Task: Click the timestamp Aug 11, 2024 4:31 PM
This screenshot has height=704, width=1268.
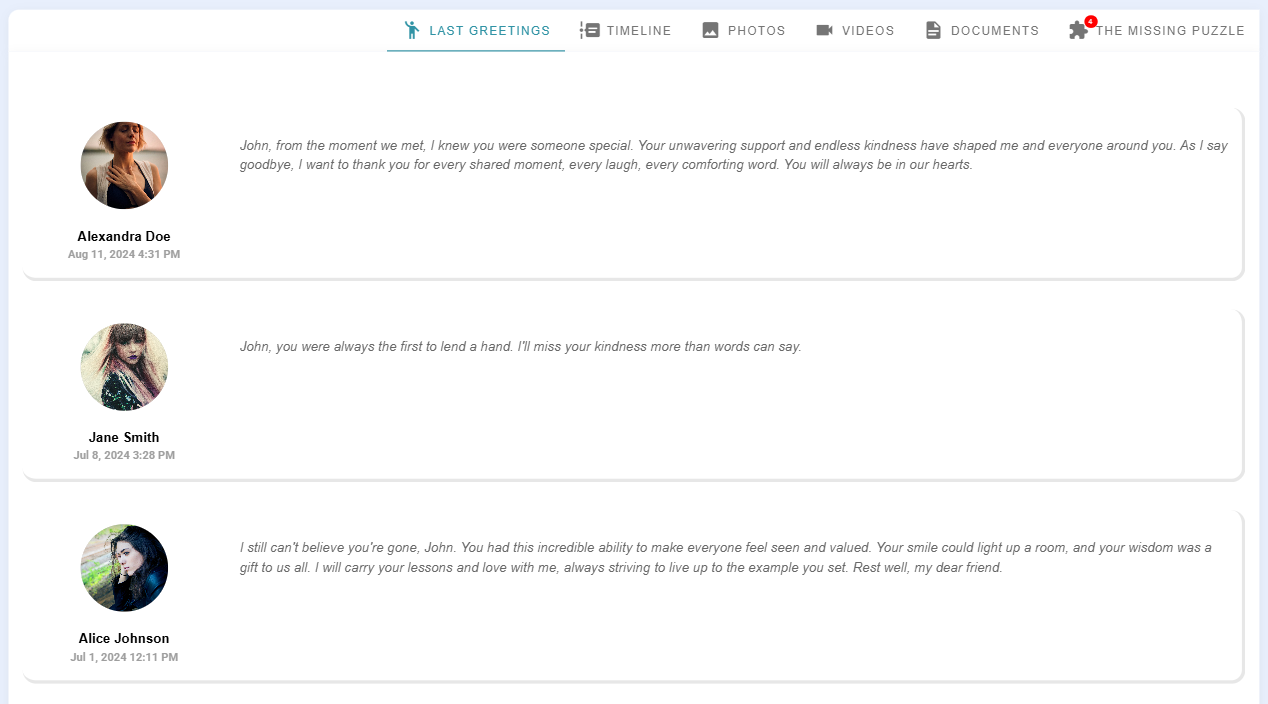Action: (x=124, y=255)
